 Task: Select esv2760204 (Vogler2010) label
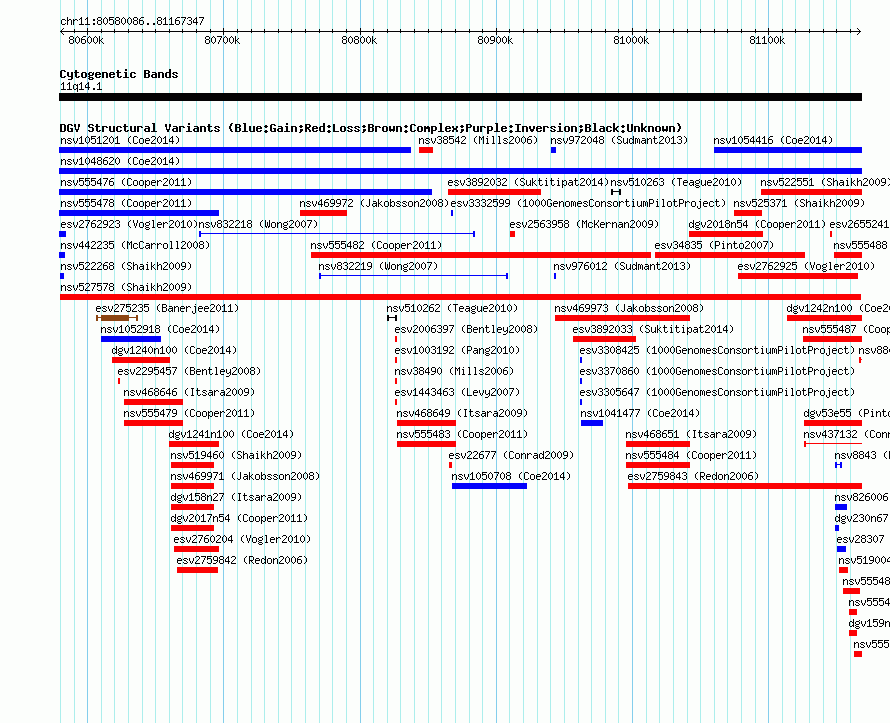pyautogui.click(x=242, y=539)
